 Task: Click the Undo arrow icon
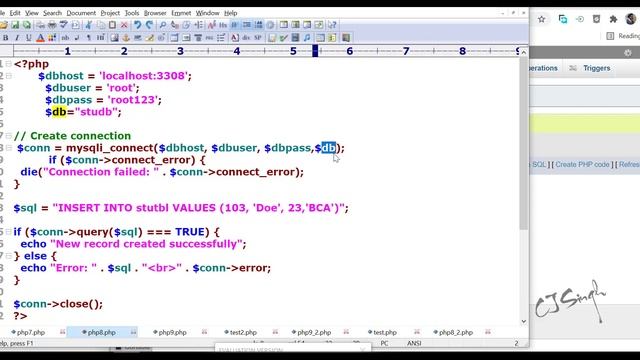138,25
